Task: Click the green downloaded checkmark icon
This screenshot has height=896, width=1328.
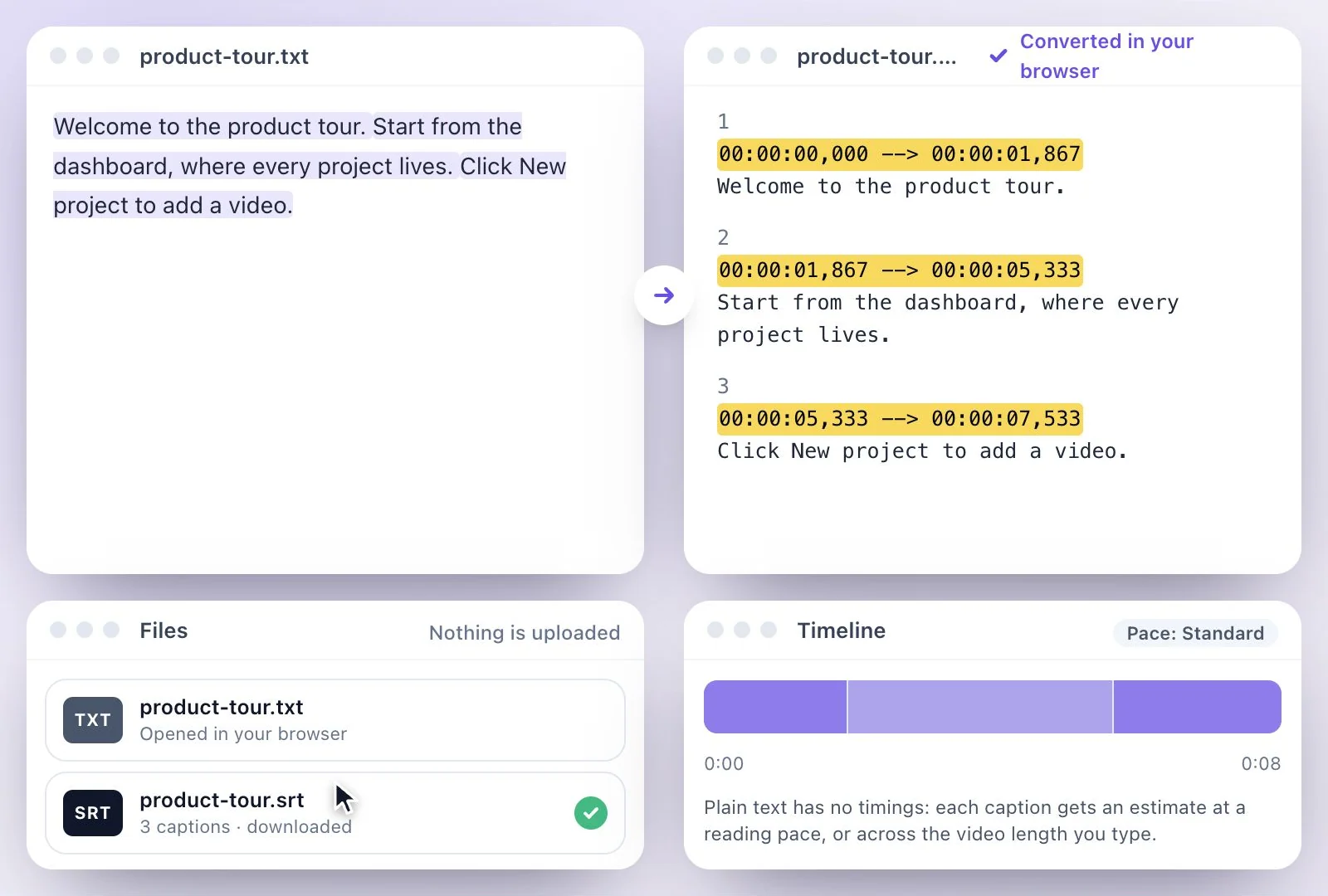Action: tap(591, 813)
